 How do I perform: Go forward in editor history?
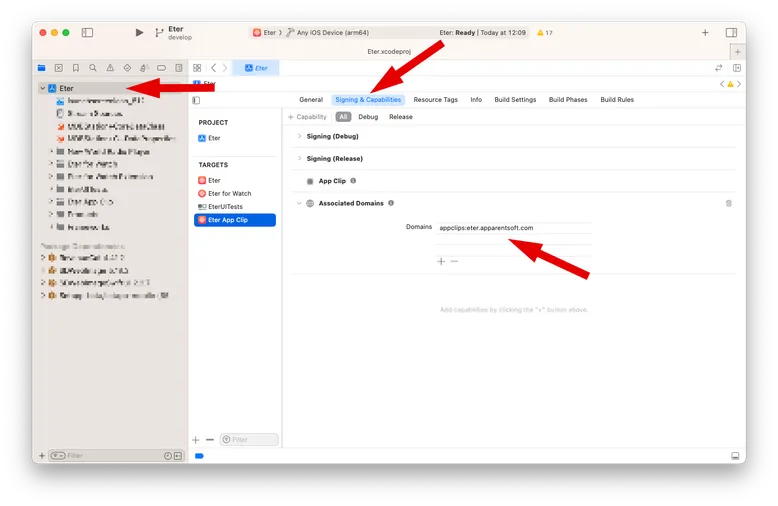click(x=225, y=68)
